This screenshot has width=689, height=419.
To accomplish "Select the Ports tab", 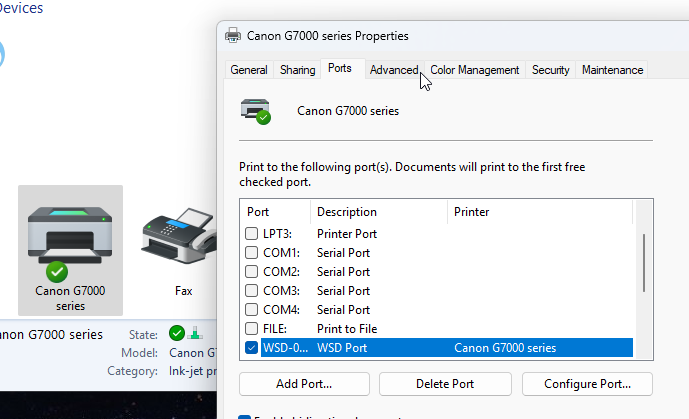I will pos(340,69).
